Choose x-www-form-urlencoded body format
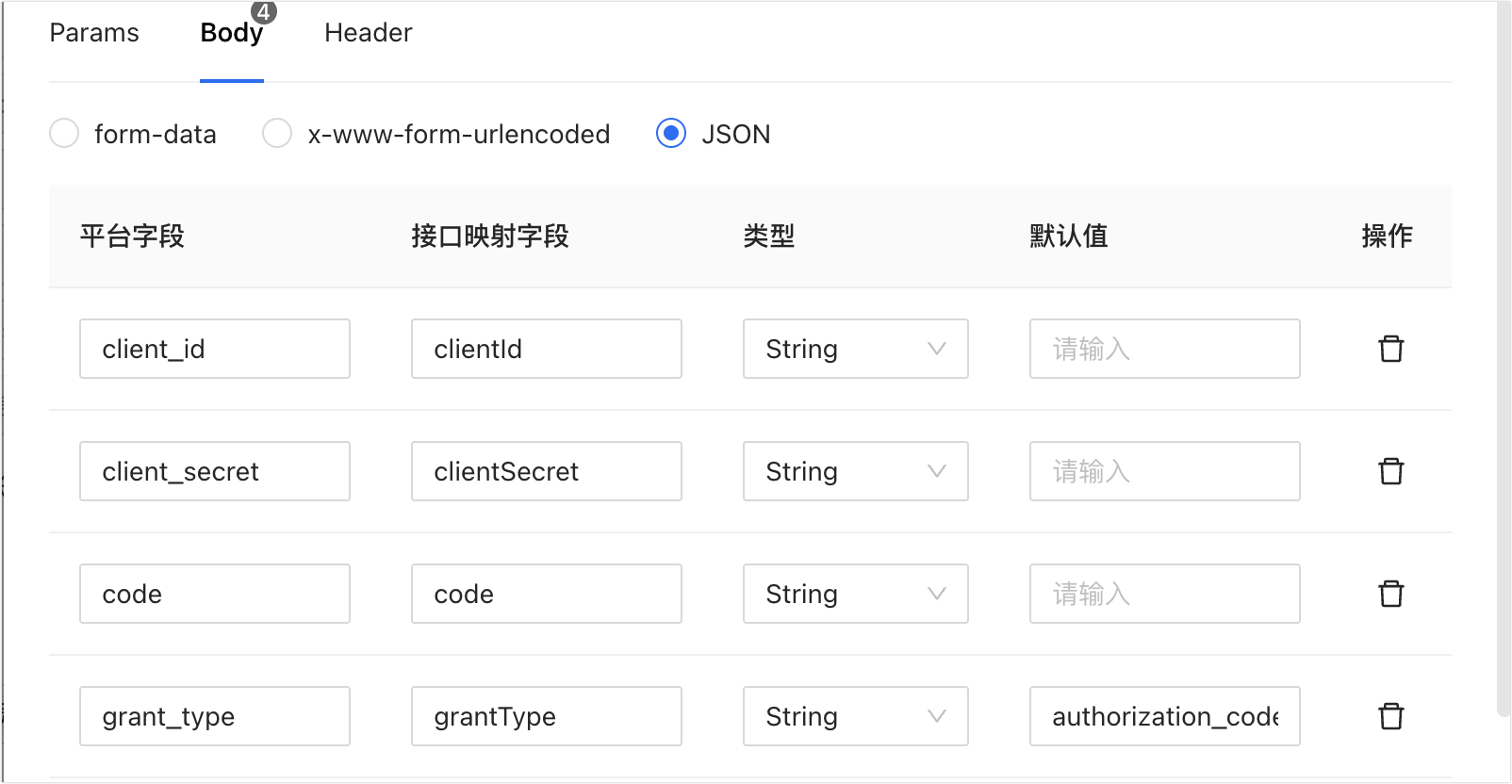This screenshot has width=1512, height=784. (x=277, y=134)
